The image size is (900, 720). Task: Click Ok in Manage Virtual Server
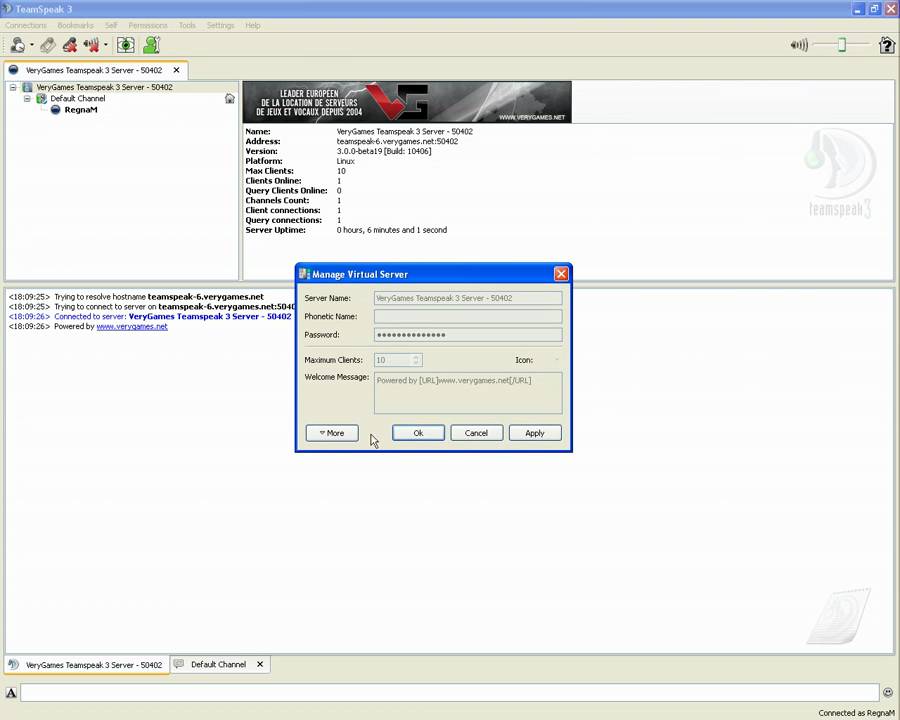[418, 433]
